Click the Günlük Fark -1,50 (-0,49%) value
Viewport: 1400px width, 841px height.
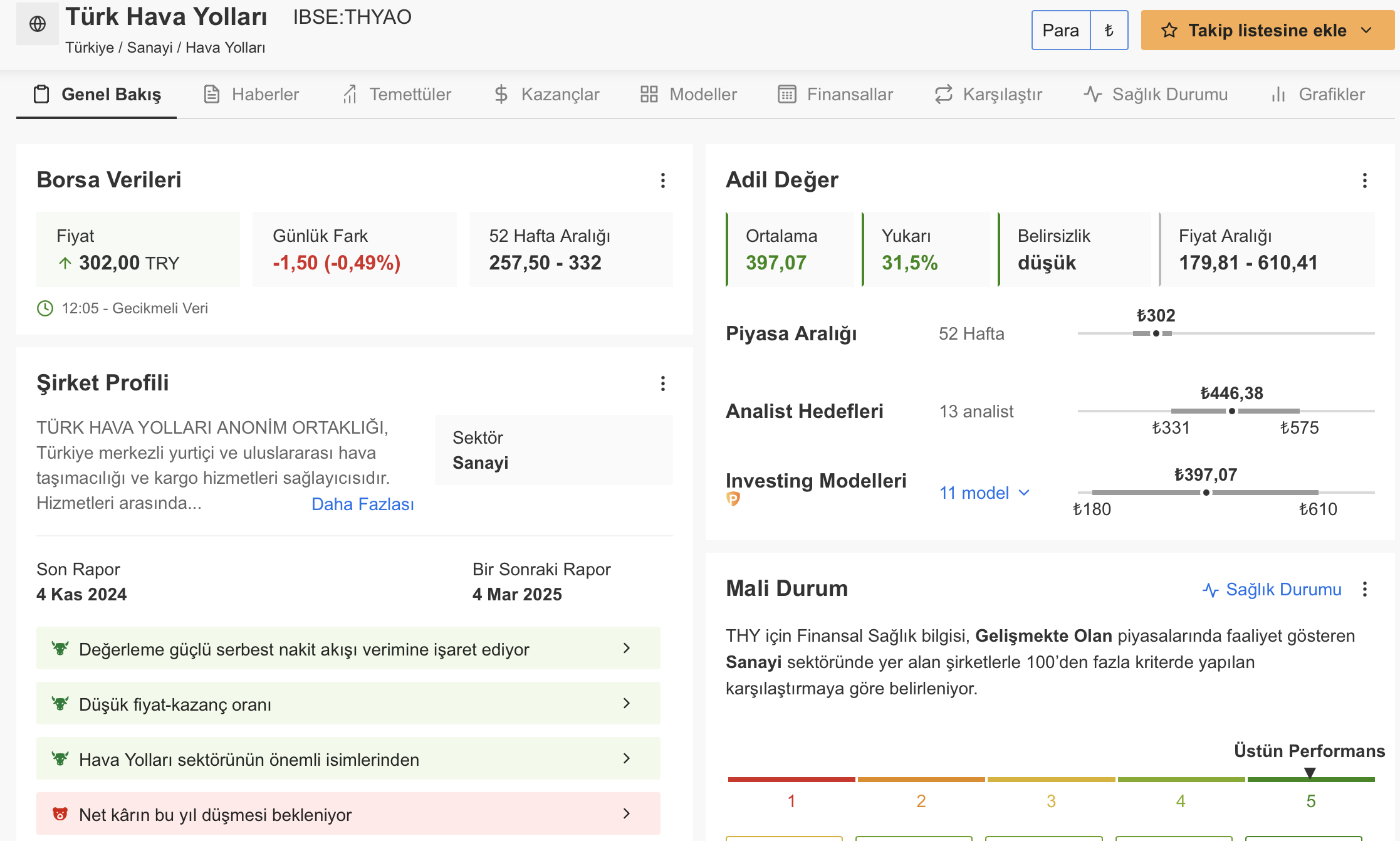click(x=337, y=263)
